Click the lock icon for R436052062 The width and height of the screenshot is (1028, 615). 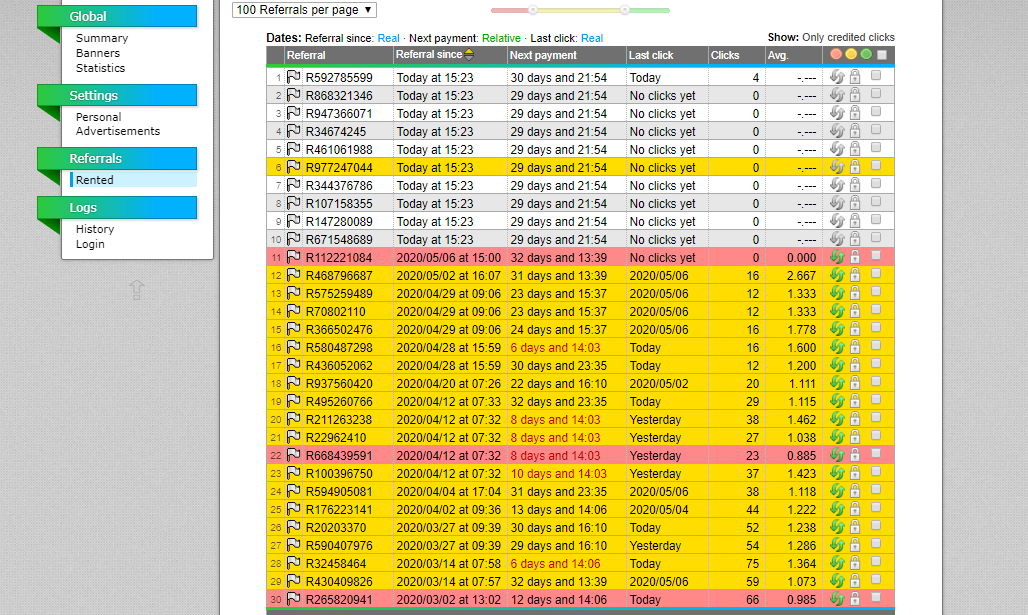click(855, 365)
